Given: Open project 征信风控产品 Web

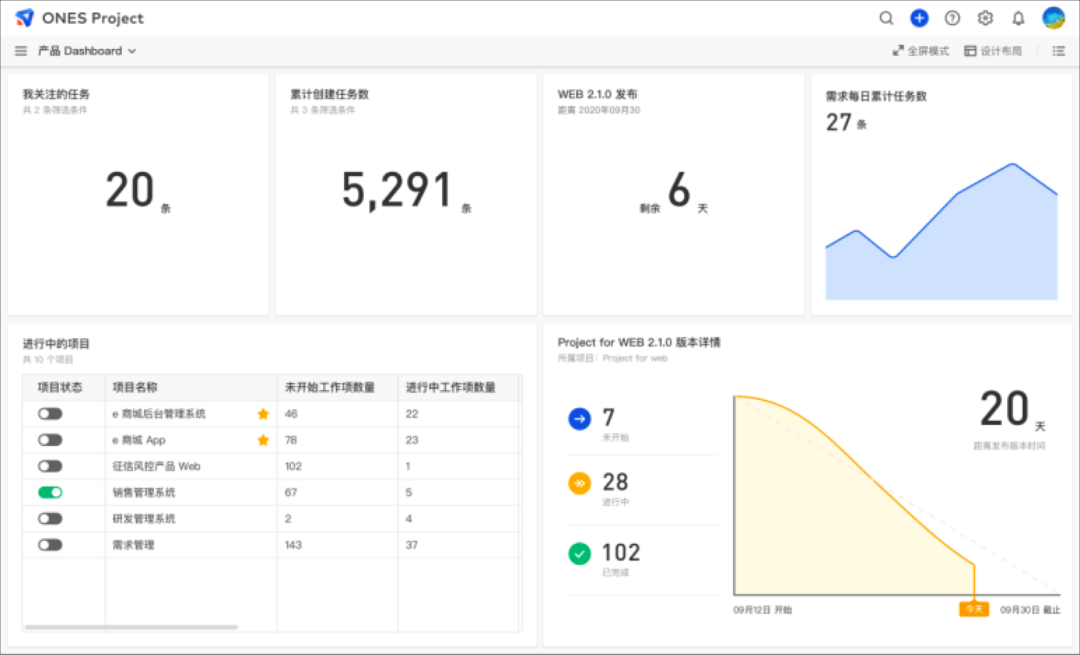Looking at the screenshot, I should [156, 466].
